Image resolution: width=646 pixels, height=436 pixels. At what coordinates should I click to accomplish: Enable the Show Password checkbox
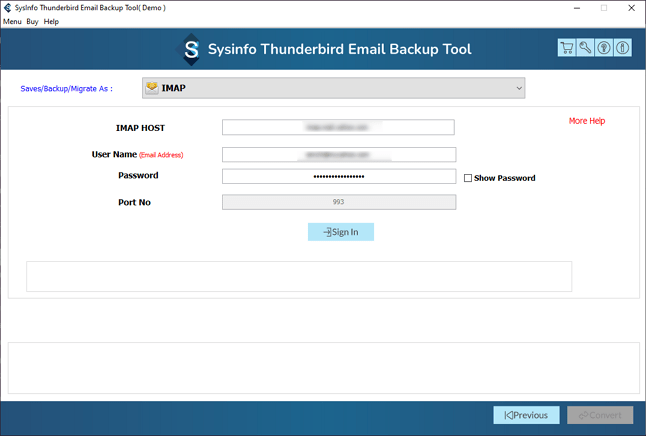[x=468, y=178]
